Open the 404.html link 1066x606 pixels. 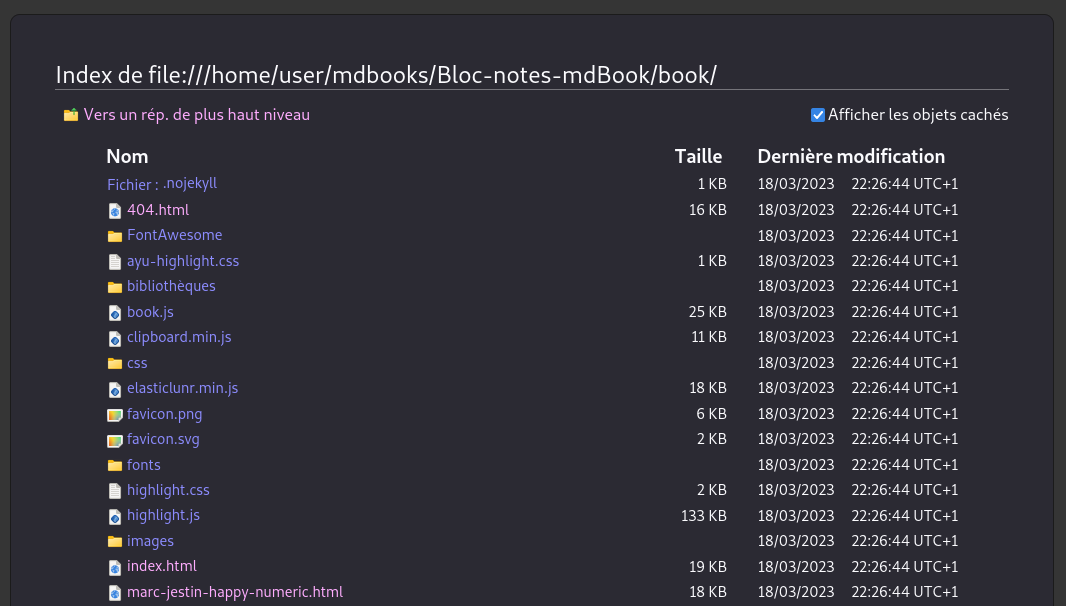tap(158, 209)
